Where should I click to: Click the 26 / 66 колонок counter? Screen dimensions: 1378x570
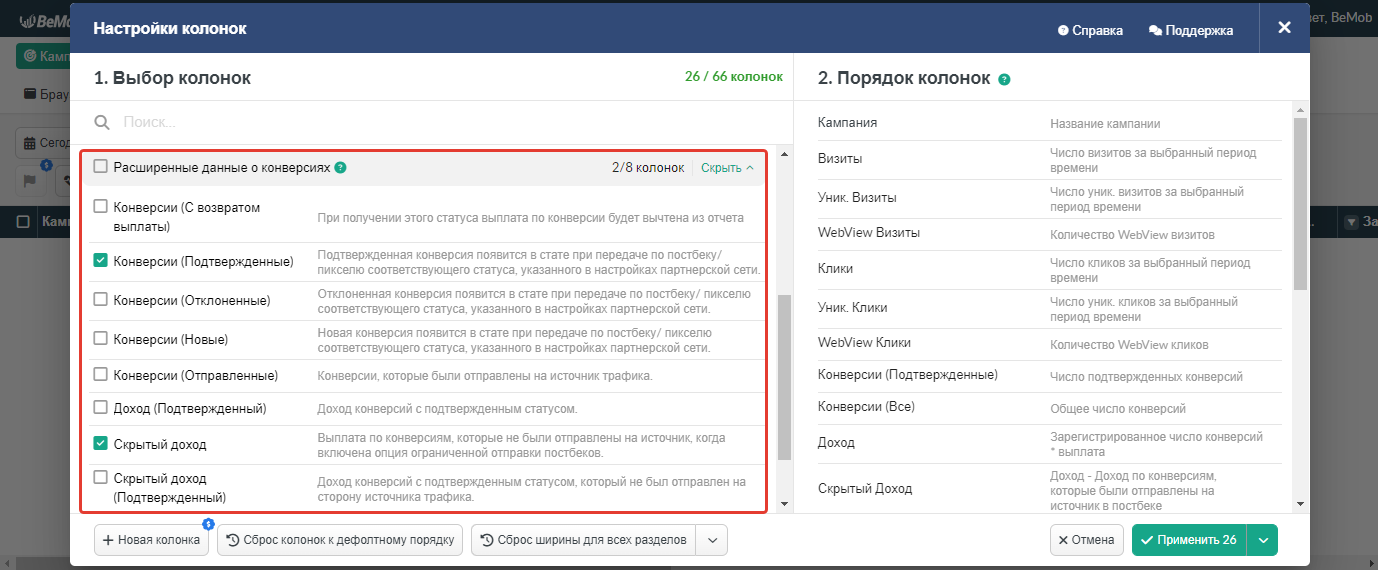coord(733,77)
